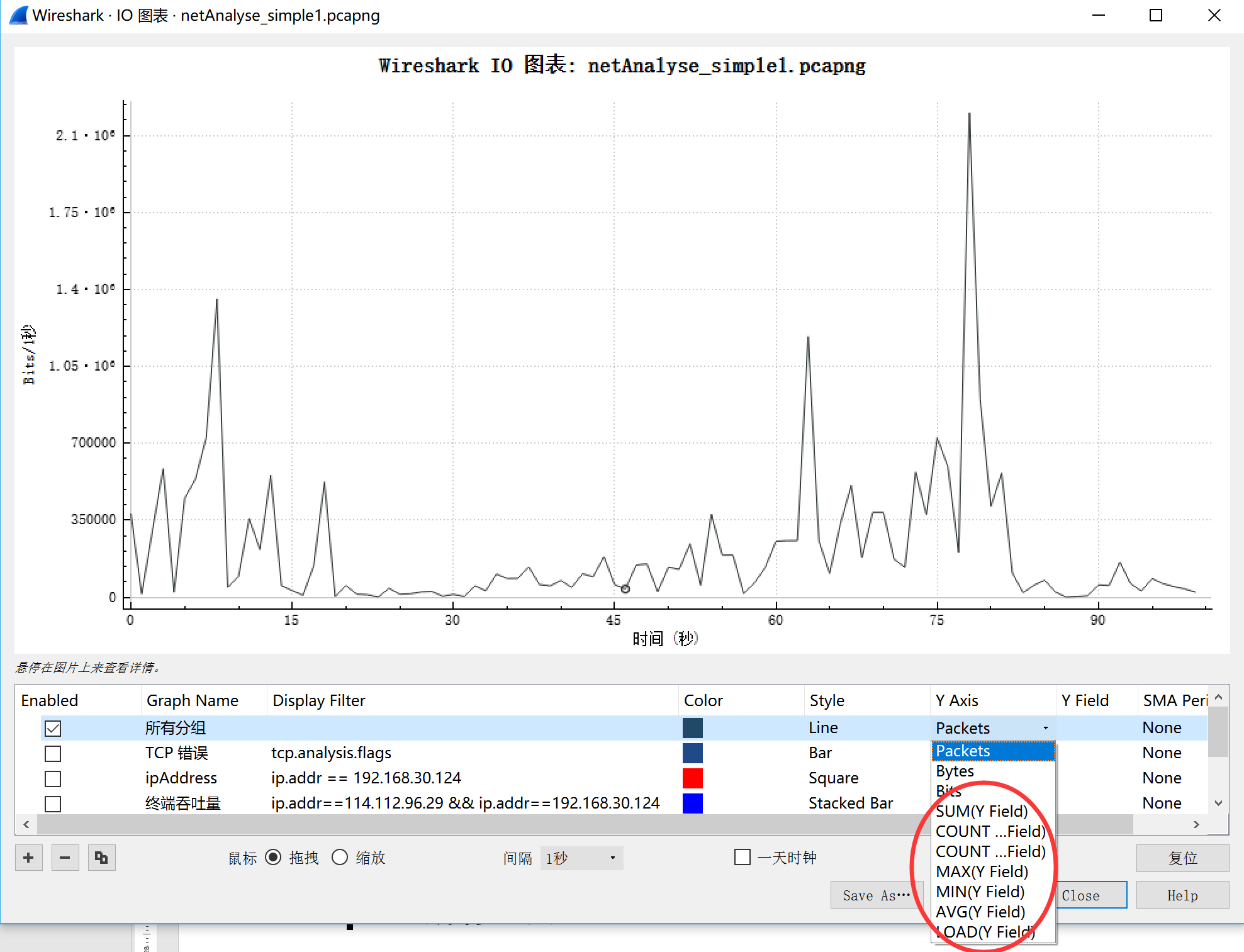
Task: Toggle the 一天时钟 checkbox
Action: (742, 858)
